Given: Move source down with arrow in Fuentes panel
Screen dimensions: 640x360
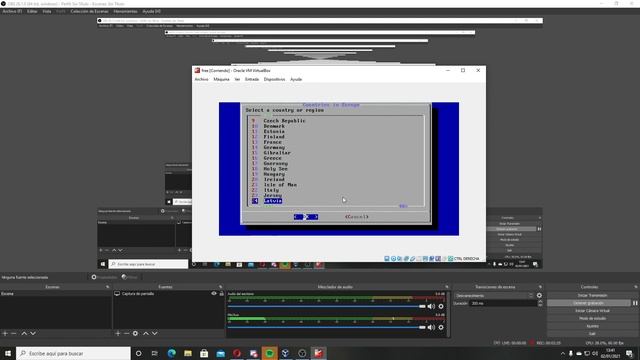Looking at the screenshot, I should click(x=155, y=333).
